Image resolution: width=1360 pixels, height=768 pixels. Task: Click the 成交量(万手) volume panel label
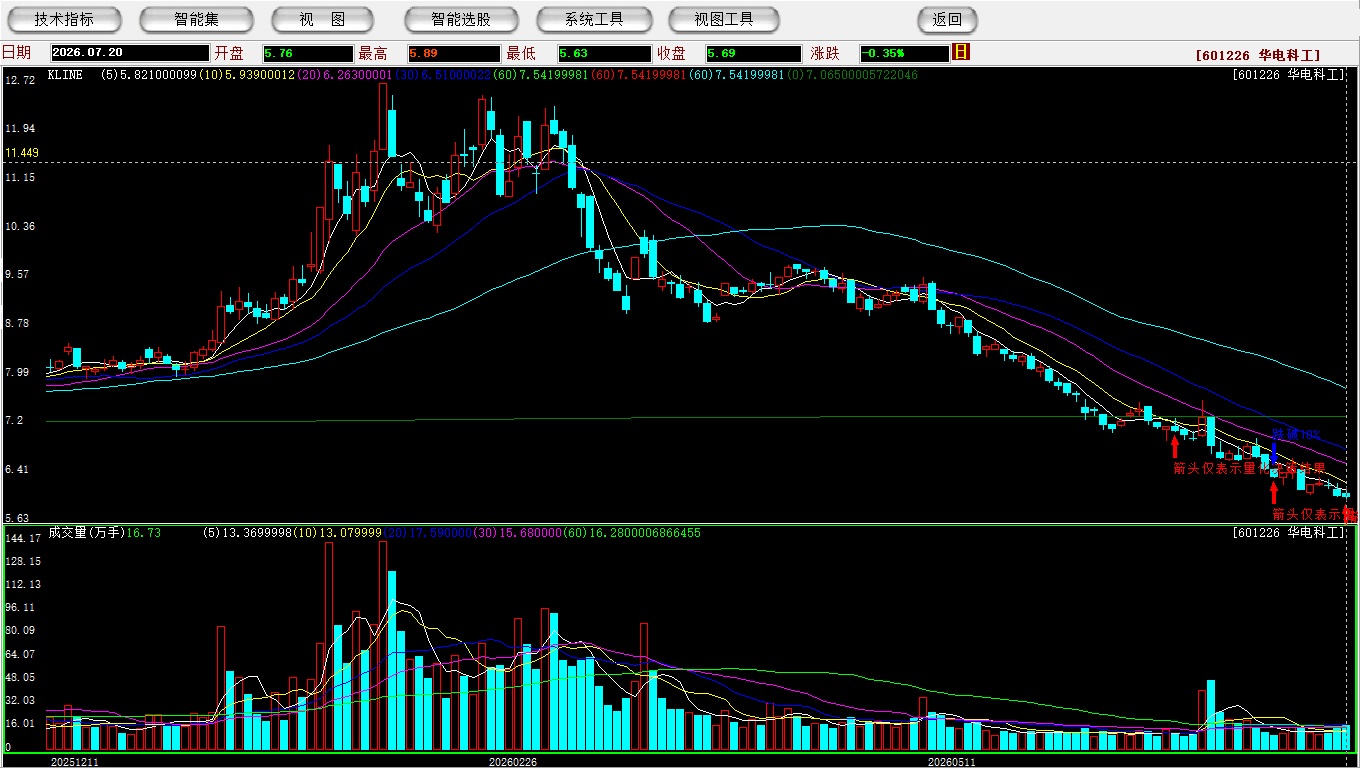click(x=86, y=533)
